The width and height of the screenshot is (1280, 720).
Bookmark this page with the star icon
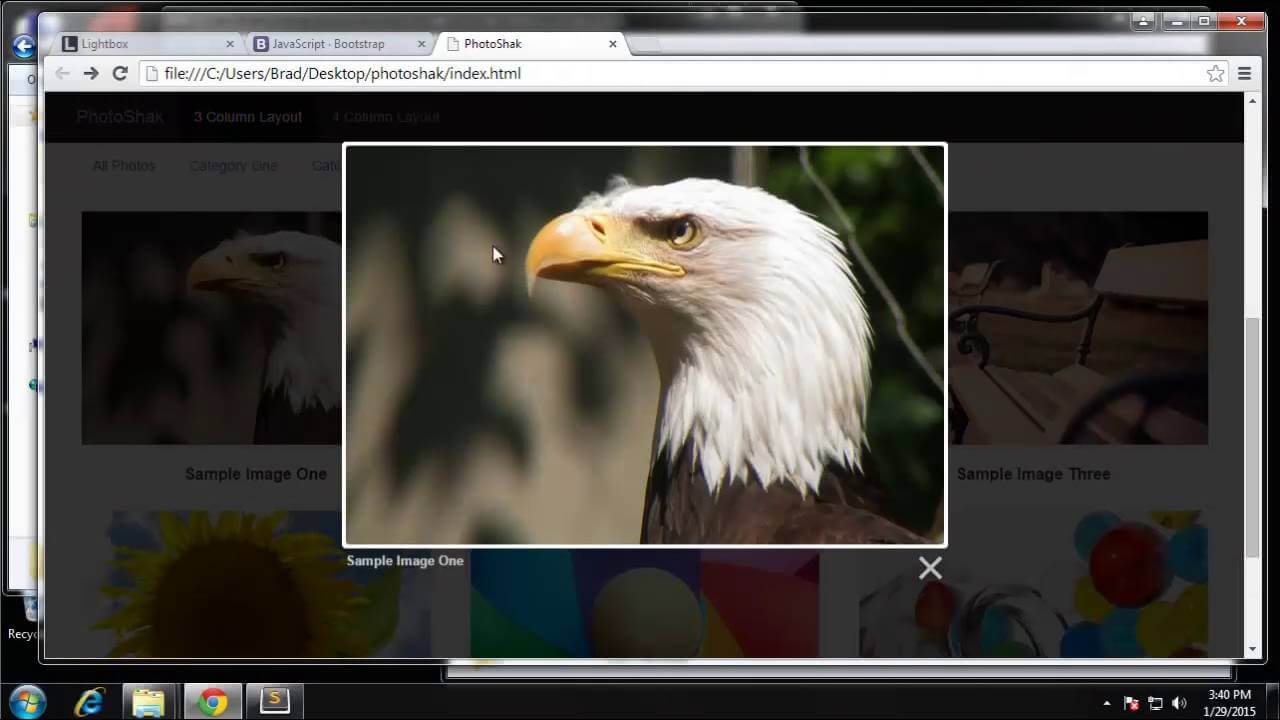(x=1215, y=73)
